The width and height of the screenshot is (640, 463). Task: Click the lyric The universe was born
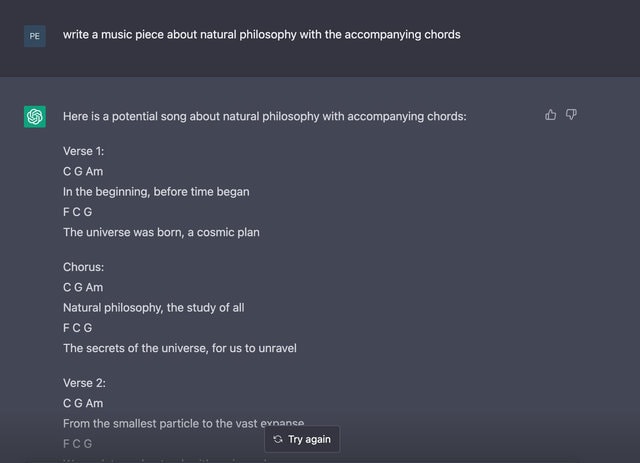[161, 232]
